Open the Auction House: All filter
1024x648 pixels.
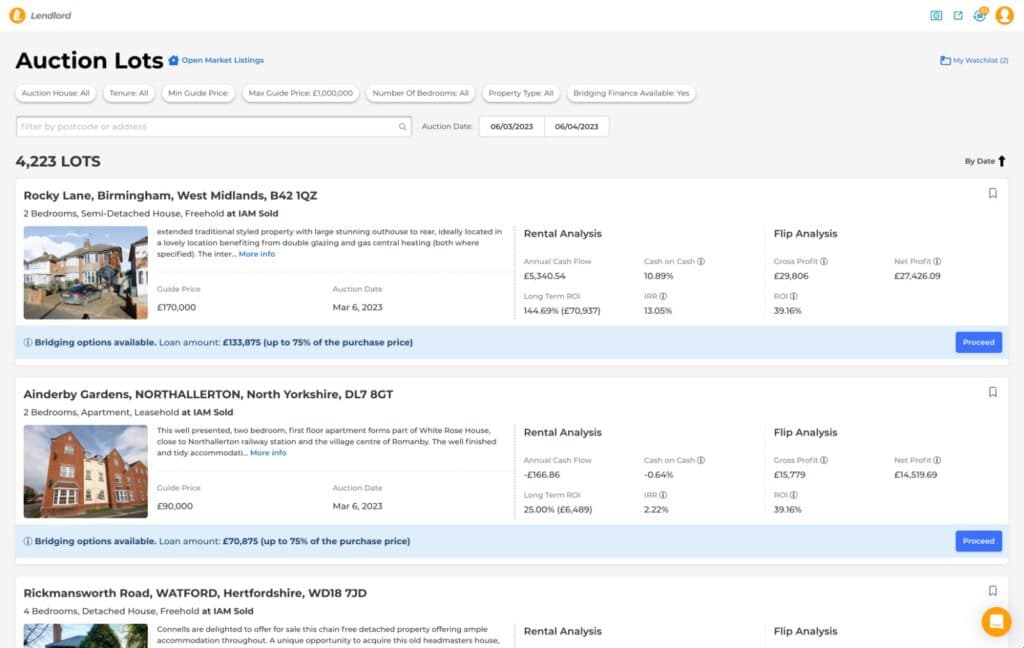click(x=56, y=93)
